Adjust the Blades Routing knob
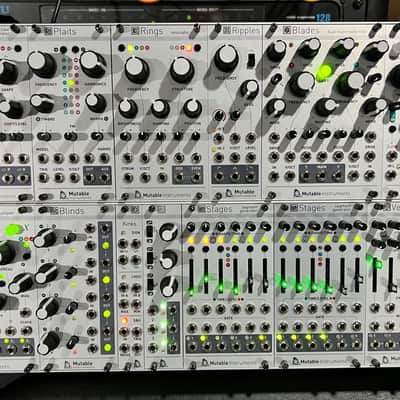 point(326,107)
